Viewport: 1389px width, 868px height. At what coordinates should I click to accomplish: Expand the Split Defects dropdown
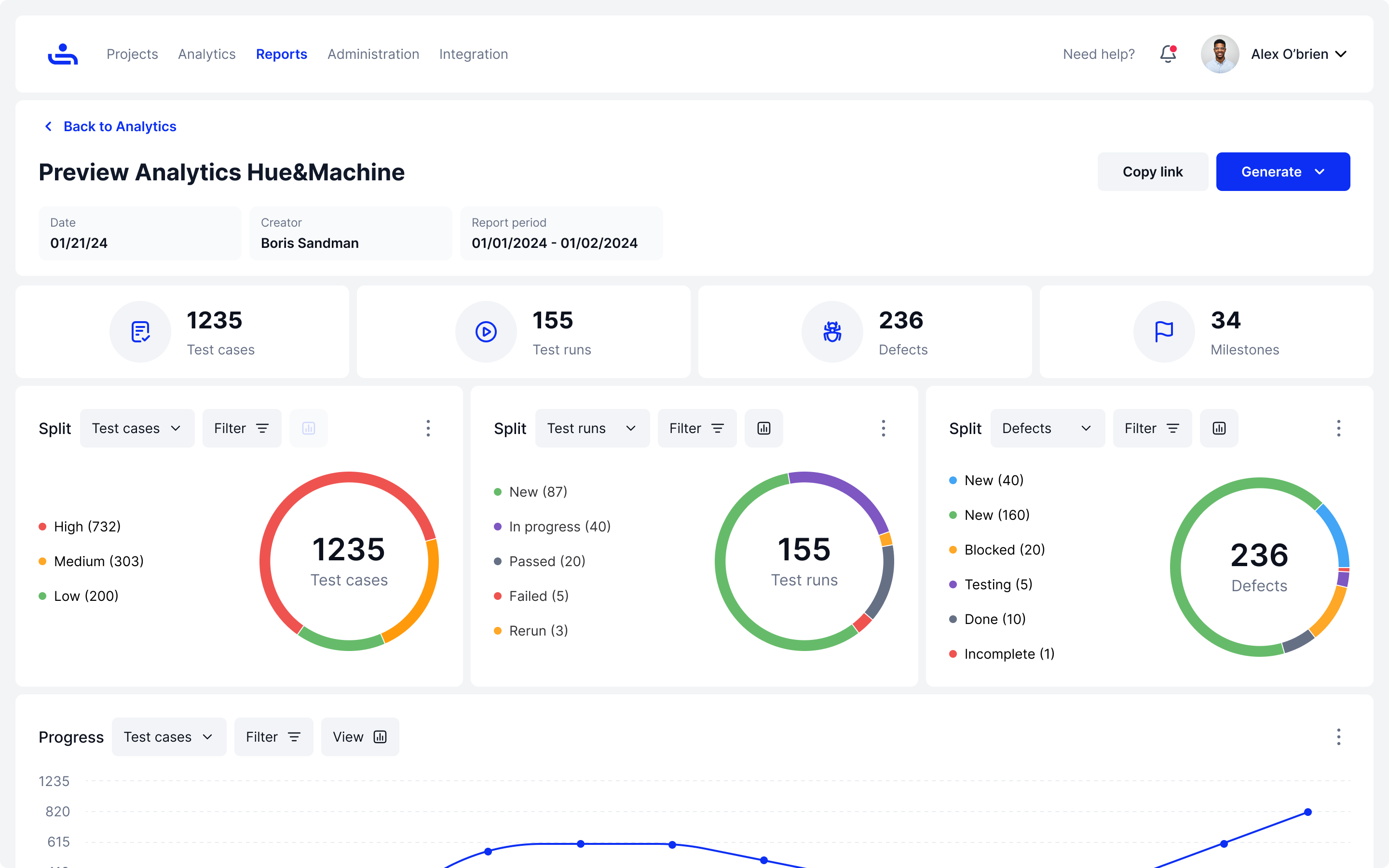click(1047, 428)
